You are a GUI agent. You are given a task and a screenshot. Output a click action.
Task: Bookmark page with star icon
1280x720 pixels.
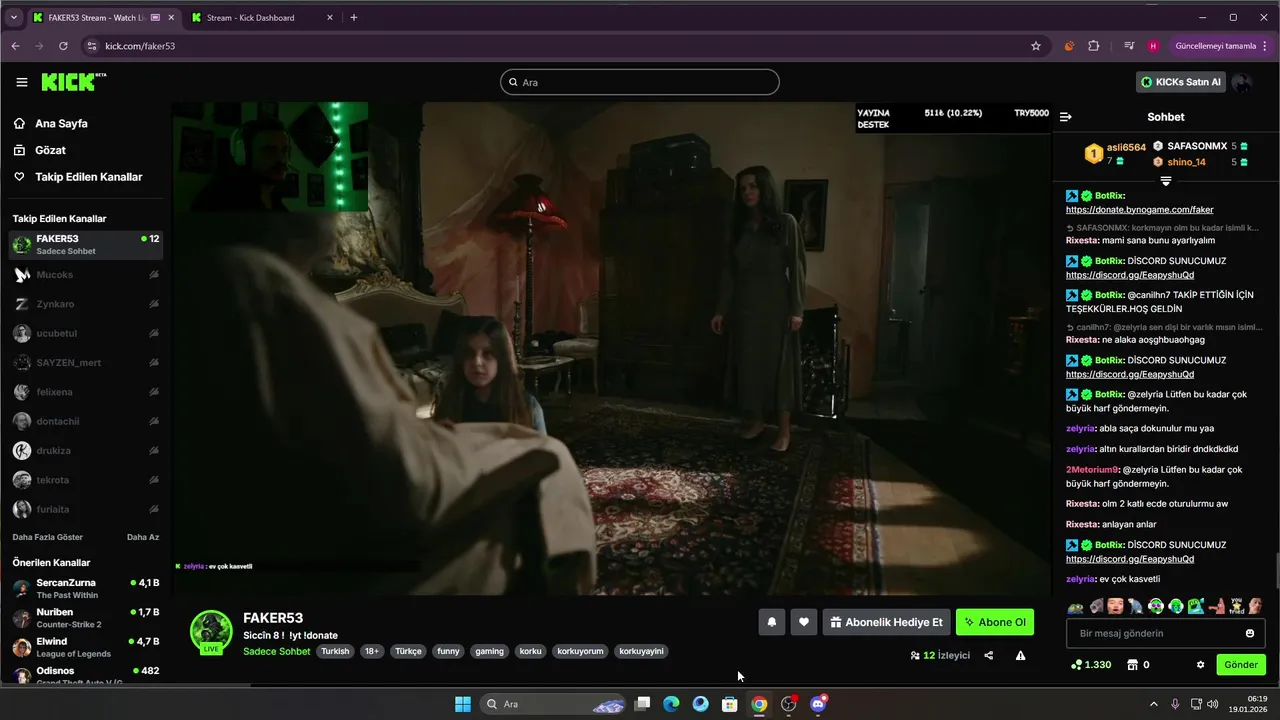tap(1036, 46)
